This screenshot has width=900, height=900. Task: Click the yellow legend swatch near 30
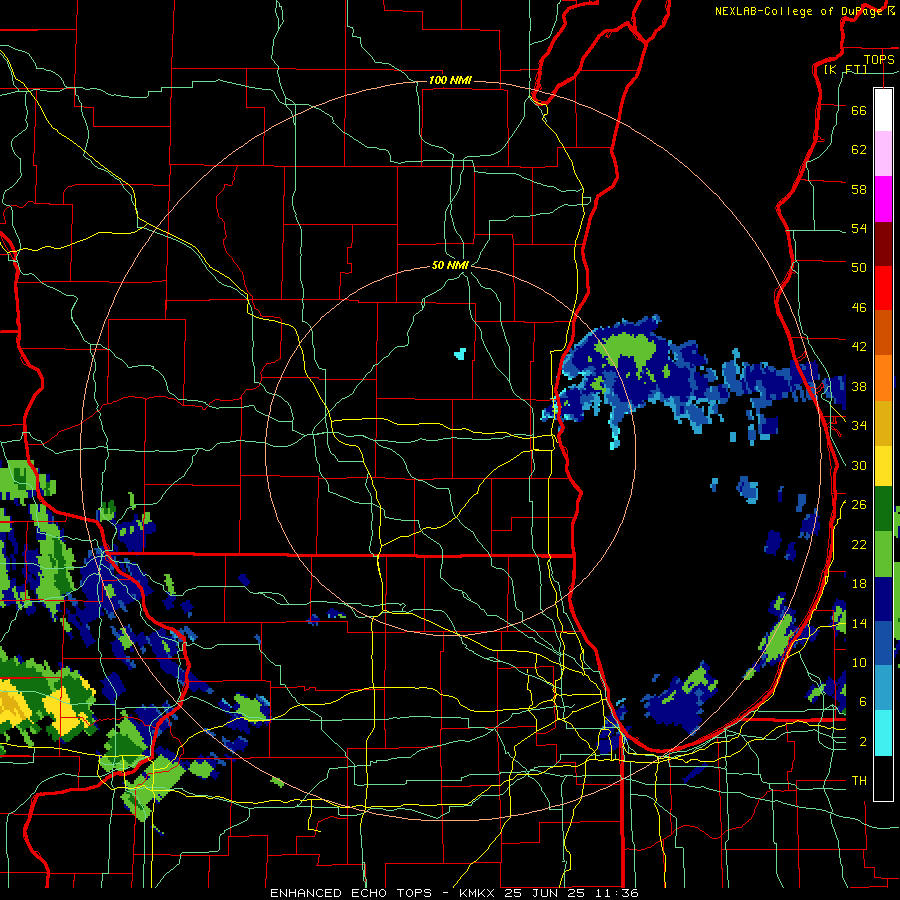pyautogui.click(x=883, y=466)
